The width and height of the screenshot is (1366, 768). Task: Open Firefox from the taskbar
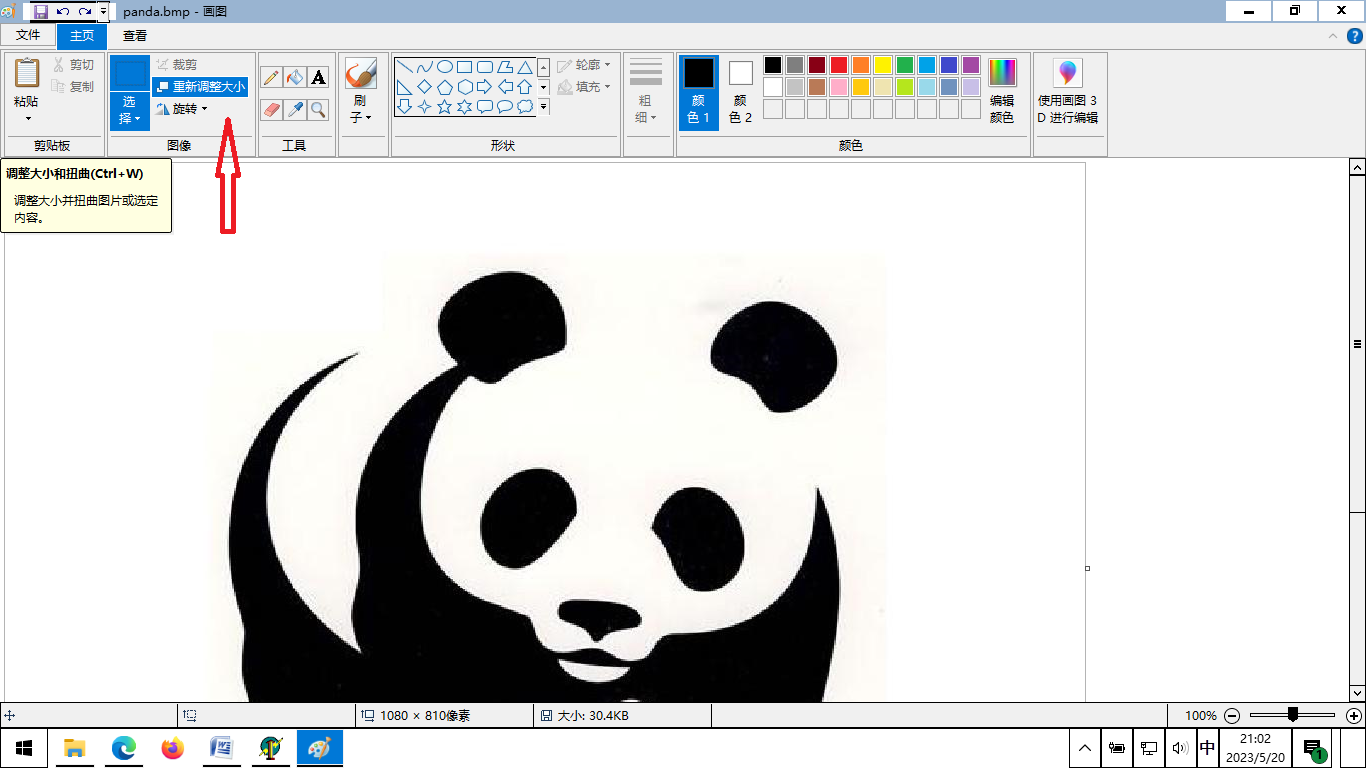(x=173, y=747)
